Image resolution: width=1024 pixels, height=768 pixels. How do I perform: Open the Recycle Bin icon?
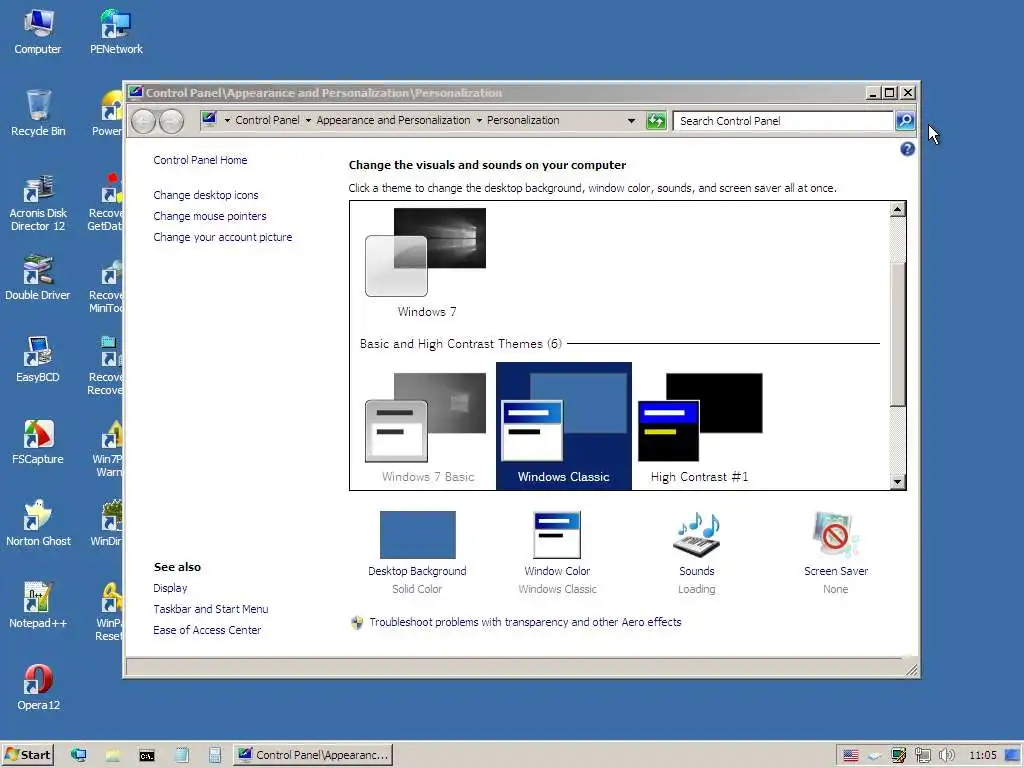38,114
